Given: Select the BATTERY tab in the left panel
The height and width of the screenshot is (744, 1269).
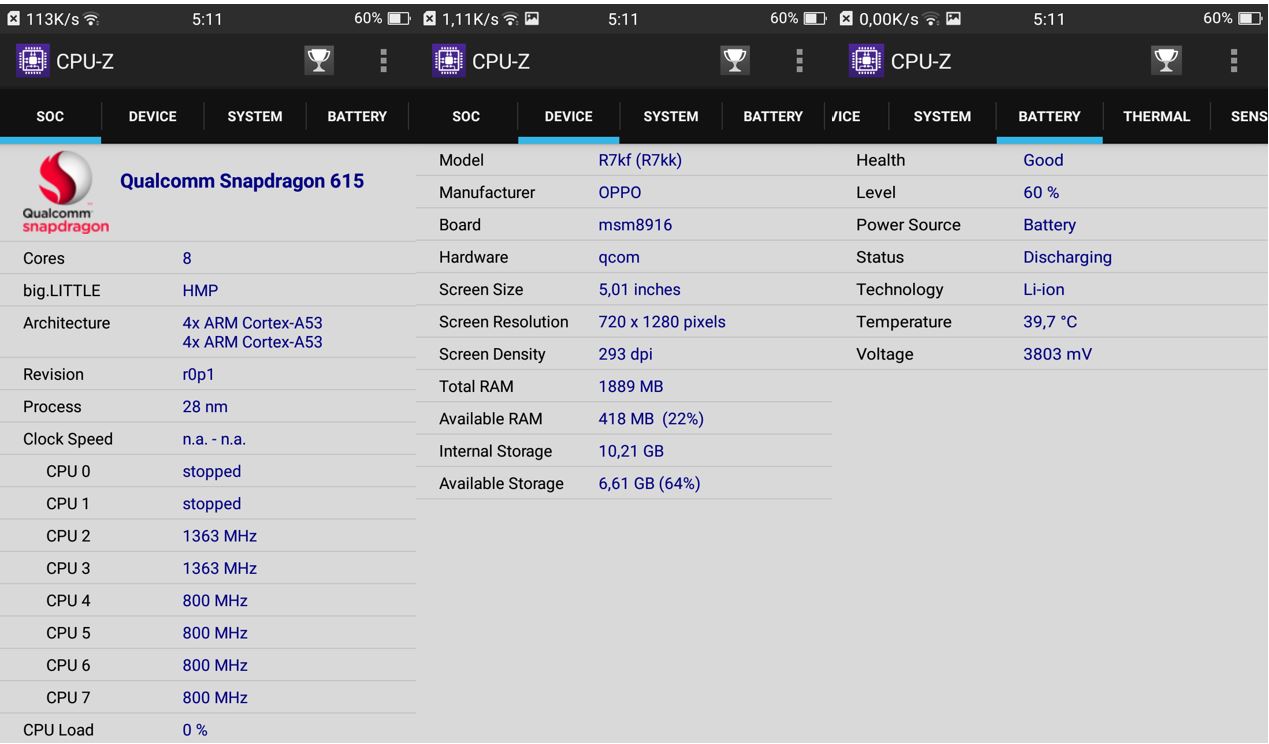Looking at the screenshot, I should [x=356, y=116].
